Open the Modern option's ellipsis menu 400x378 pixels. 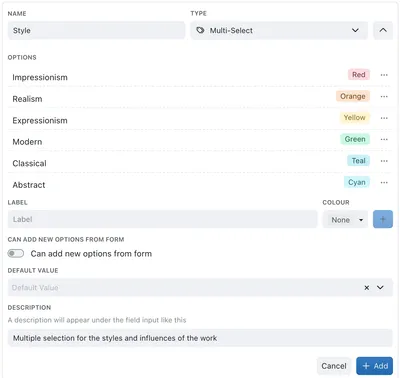point(384,139)
